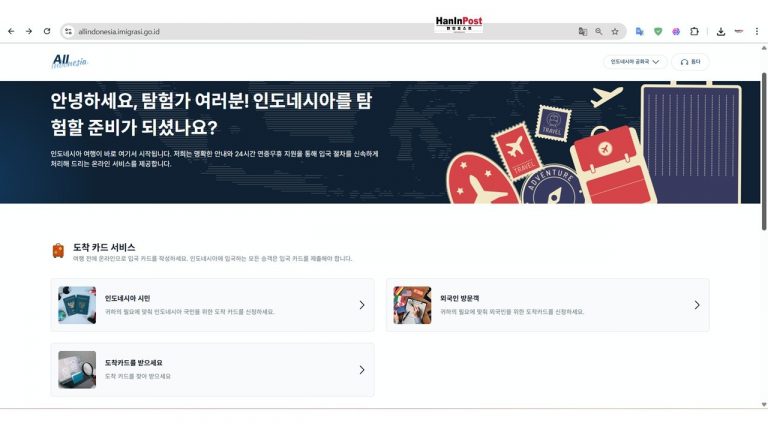Bookmark this page with the star icon
The image size is (768, 432).
pos(615,31)
